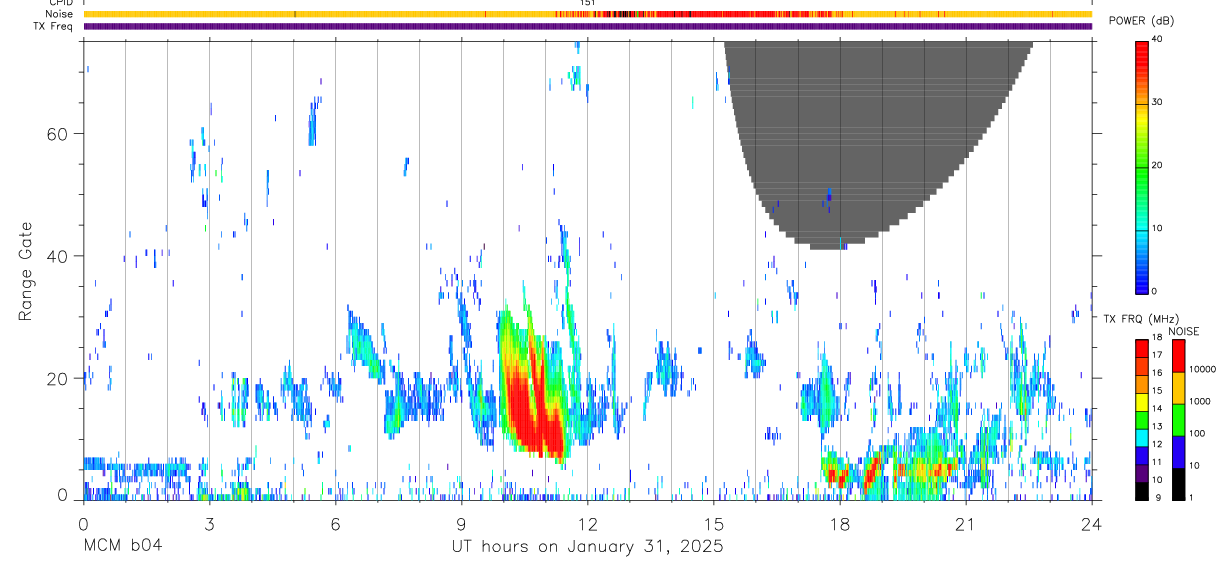
Task: Click the '40' tick on POWER colorbar
Action: click(1158, 40)
